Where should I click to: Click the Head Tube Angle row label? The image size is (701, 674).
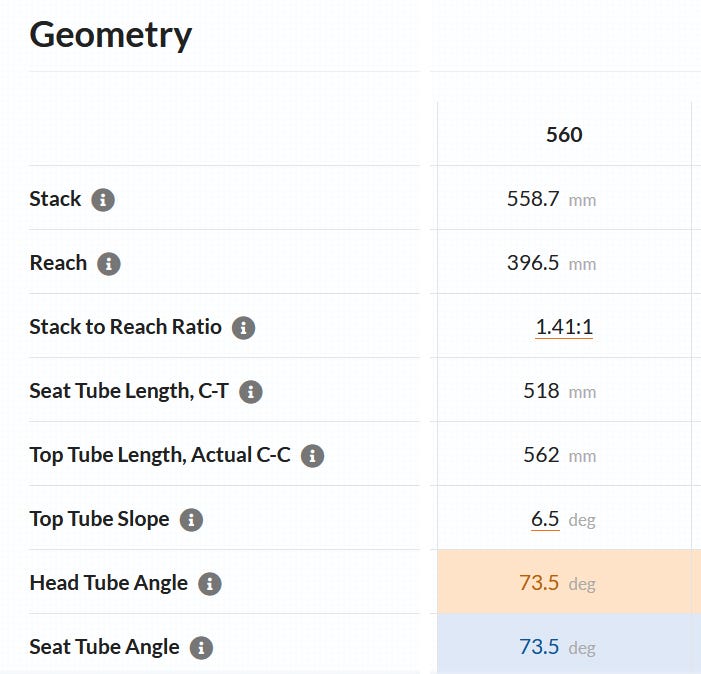point(108,583)
